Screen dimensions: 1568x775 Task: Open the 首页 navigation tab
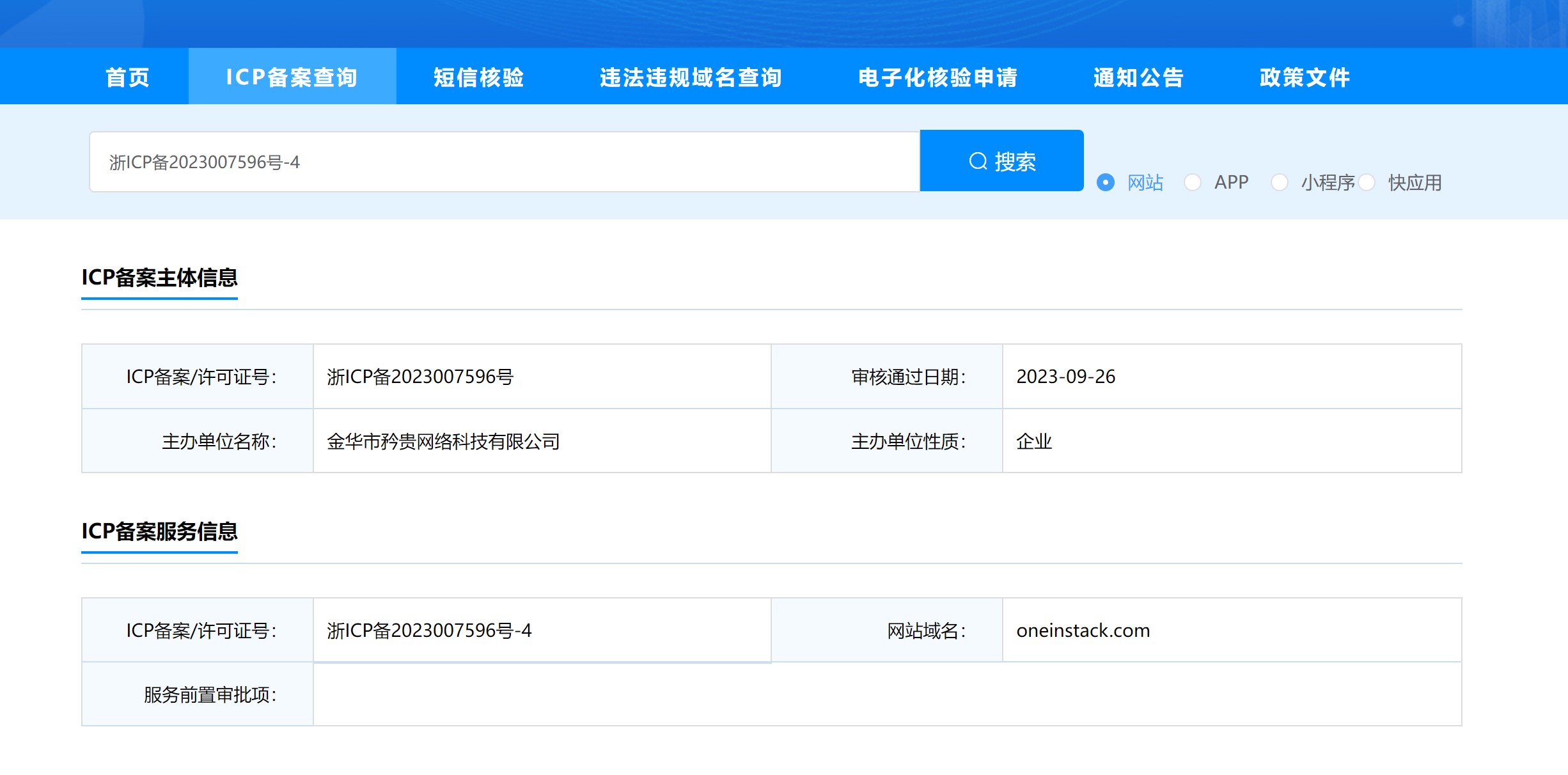tap(127, 77)
